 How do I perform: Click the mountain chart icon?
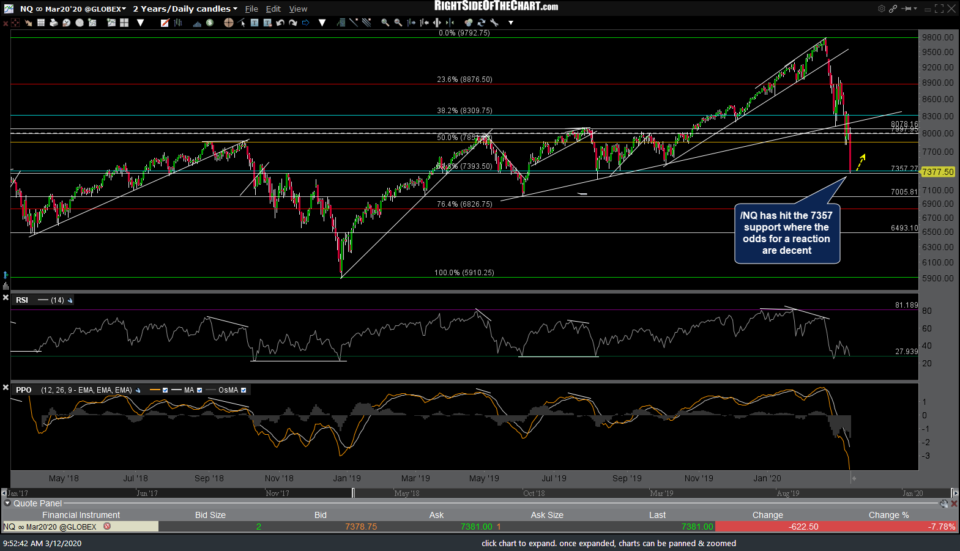[197, 23]
